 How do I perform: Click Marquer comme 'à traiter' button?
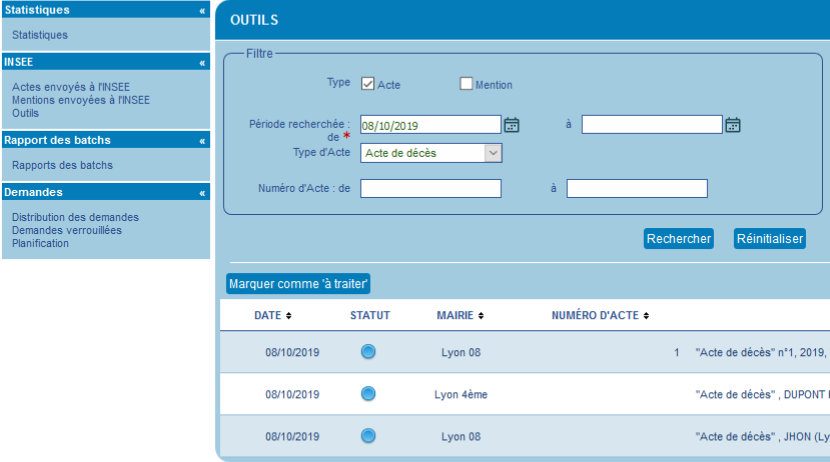click(x=299, y=284)
